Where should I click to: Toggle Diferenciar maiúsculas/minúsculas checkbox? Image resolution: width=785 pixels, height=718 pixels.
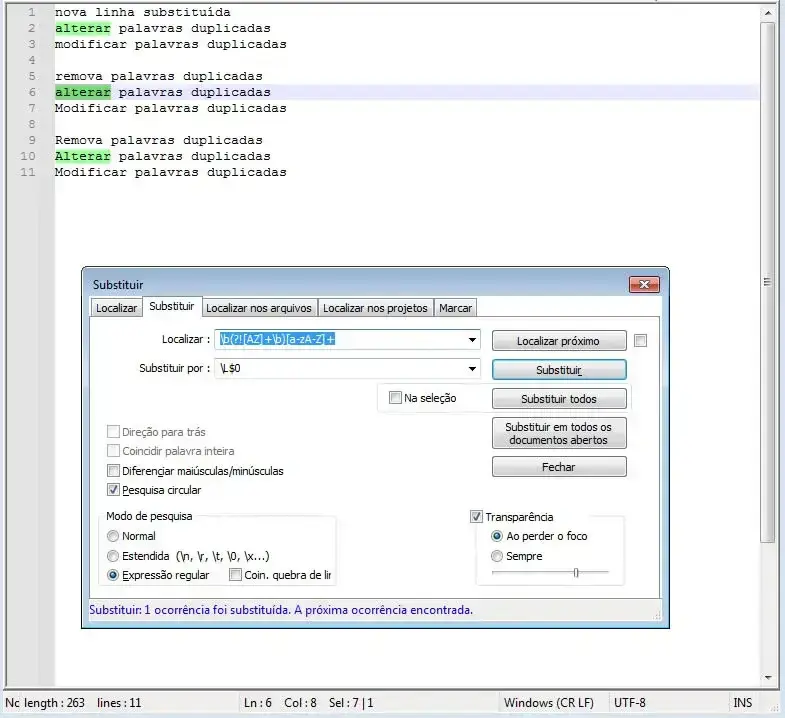tap(113, 471)
